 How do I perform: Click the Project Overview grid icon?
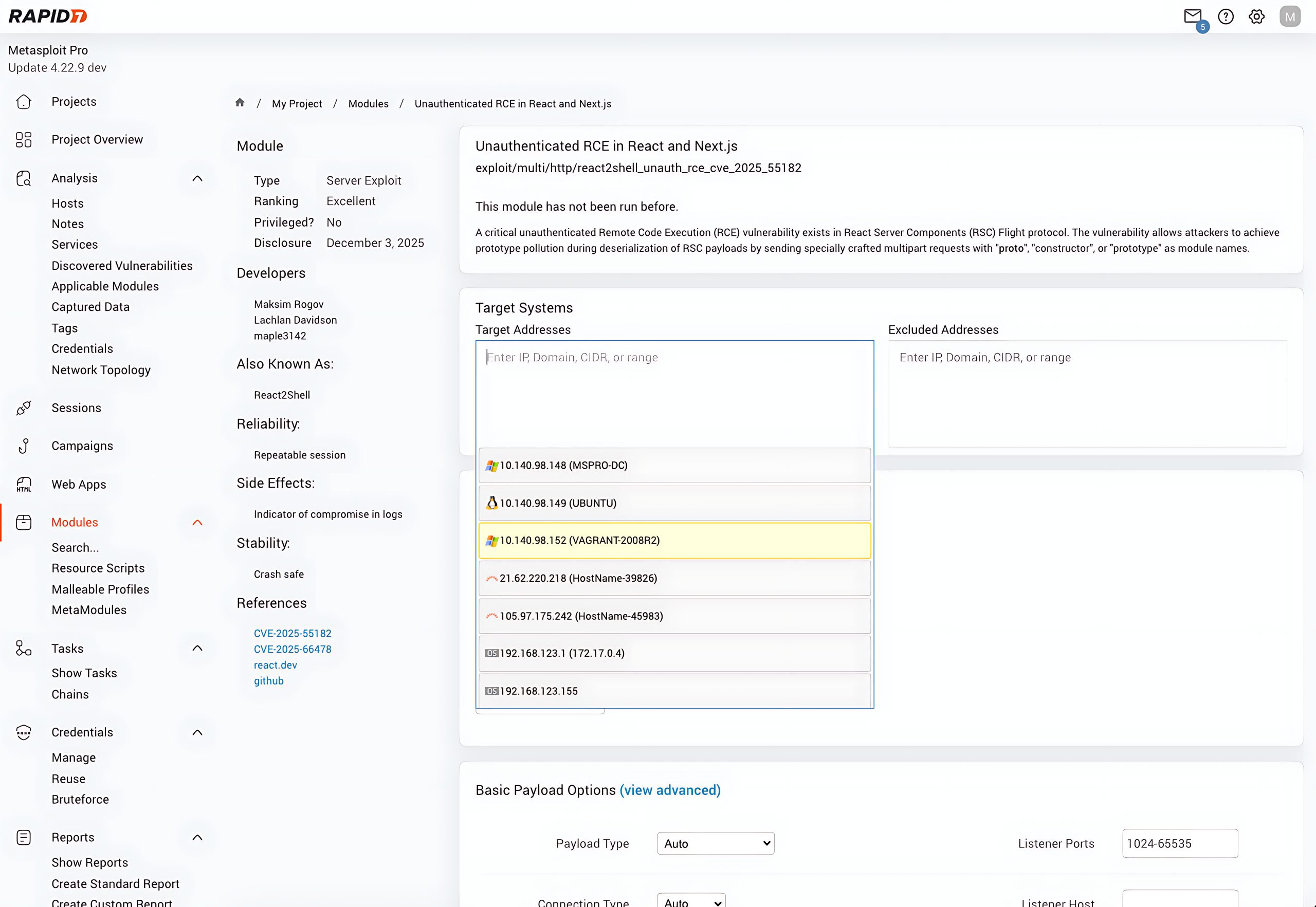23,140
